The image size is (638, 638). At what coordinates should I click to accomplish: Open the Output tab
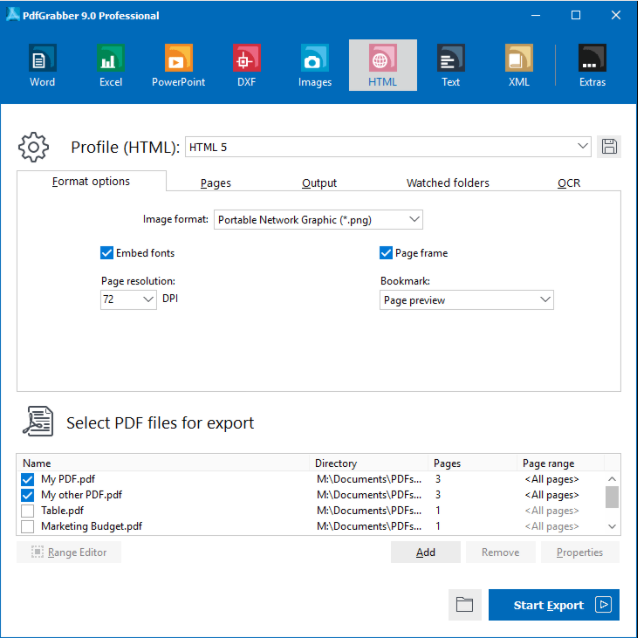click(x=319, y=183)
